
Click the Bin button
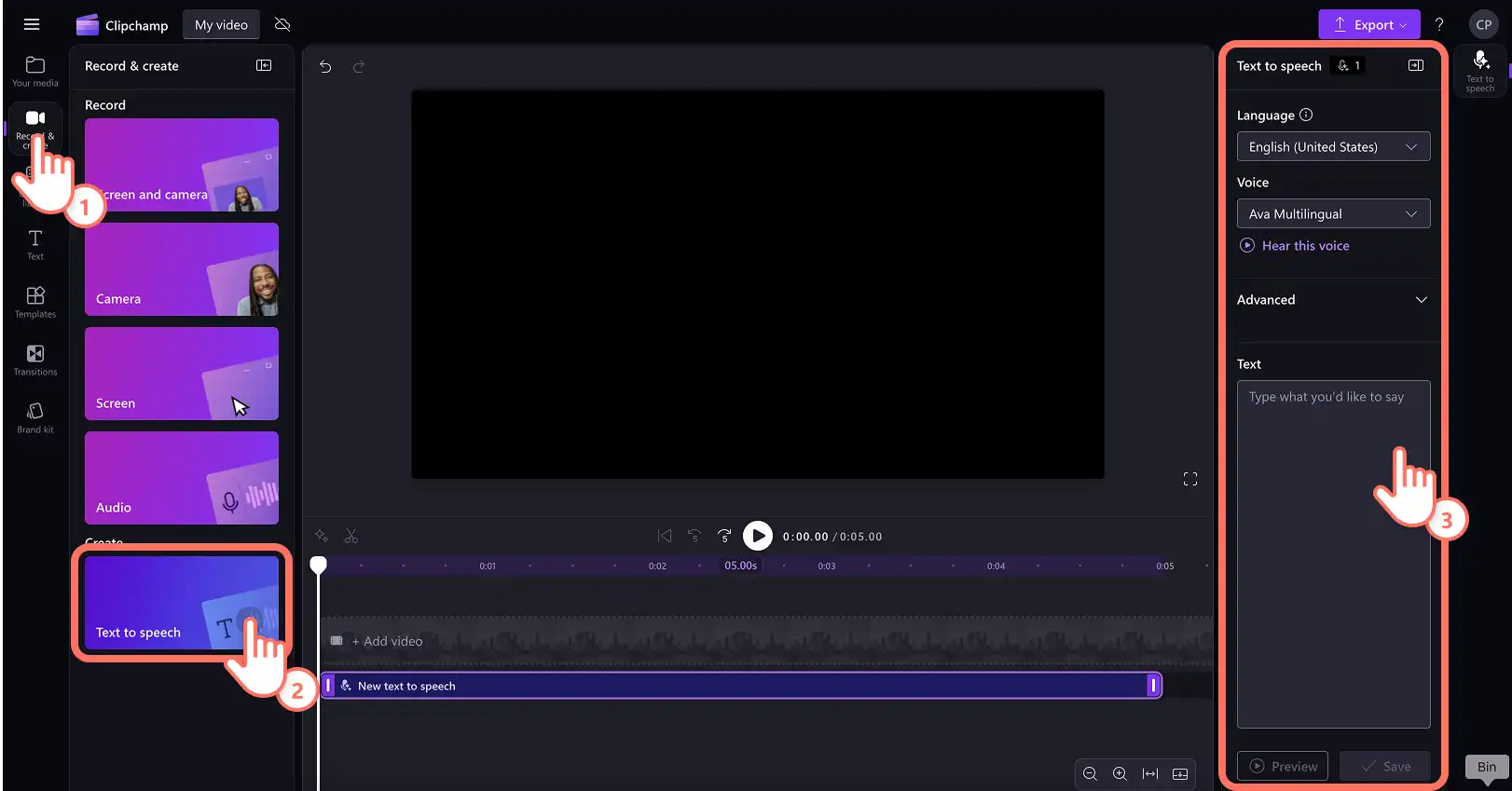tap(1487, 767)
